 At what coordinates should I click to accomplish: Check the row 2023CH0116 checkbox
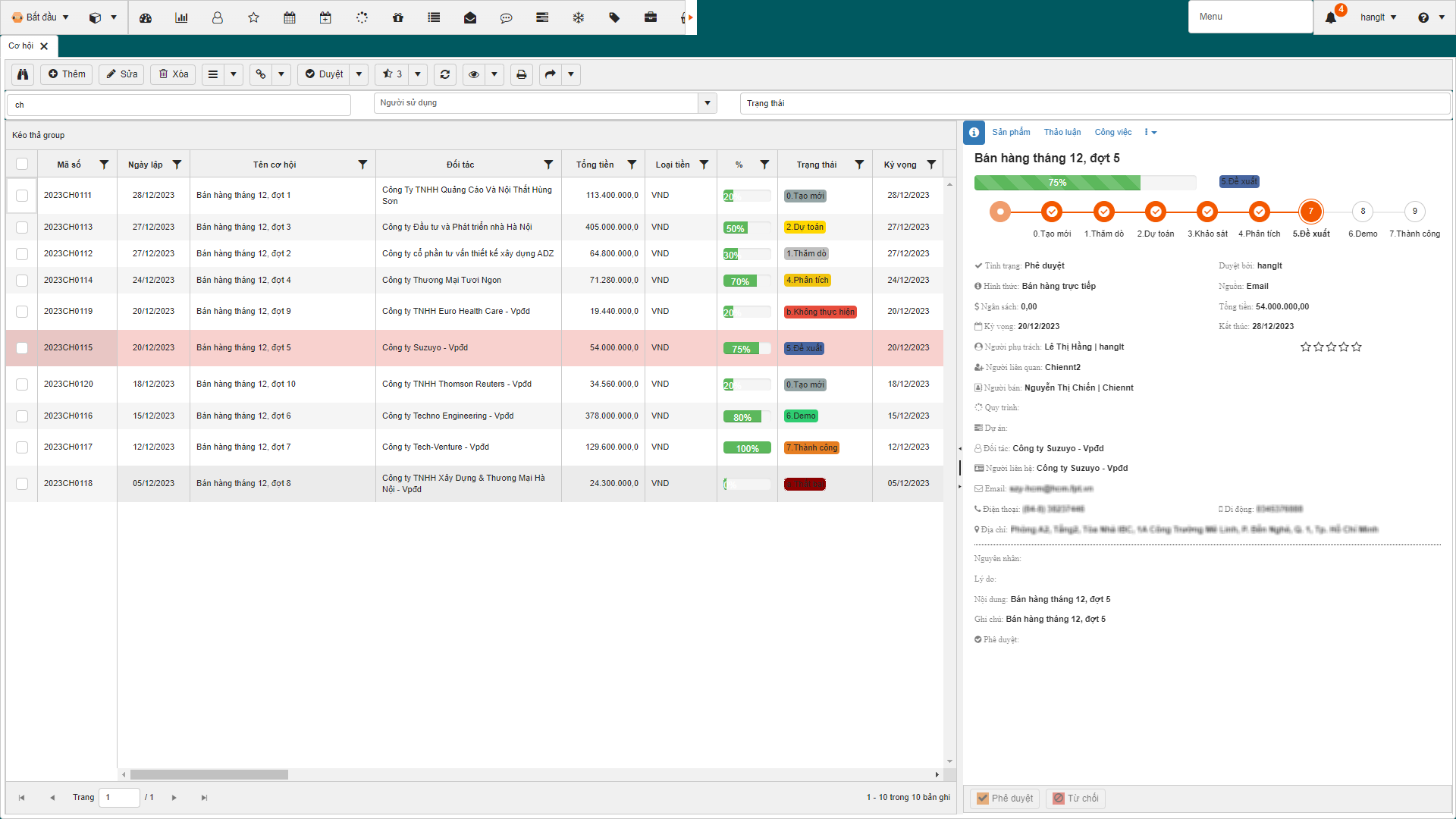click(x=22, y=416)
